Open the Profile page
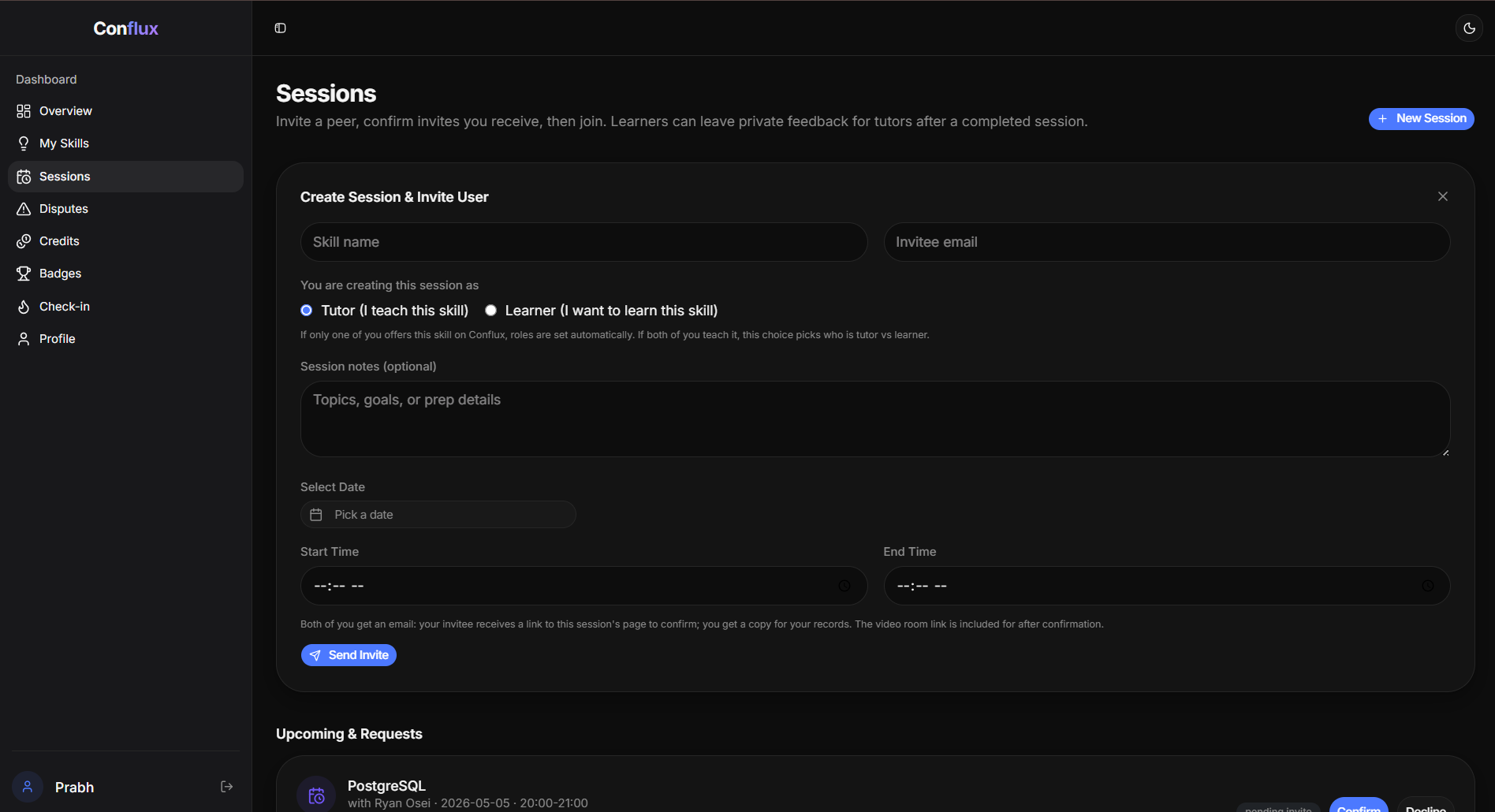Screen dimensions: 1495x812 (x=125, y=339)
